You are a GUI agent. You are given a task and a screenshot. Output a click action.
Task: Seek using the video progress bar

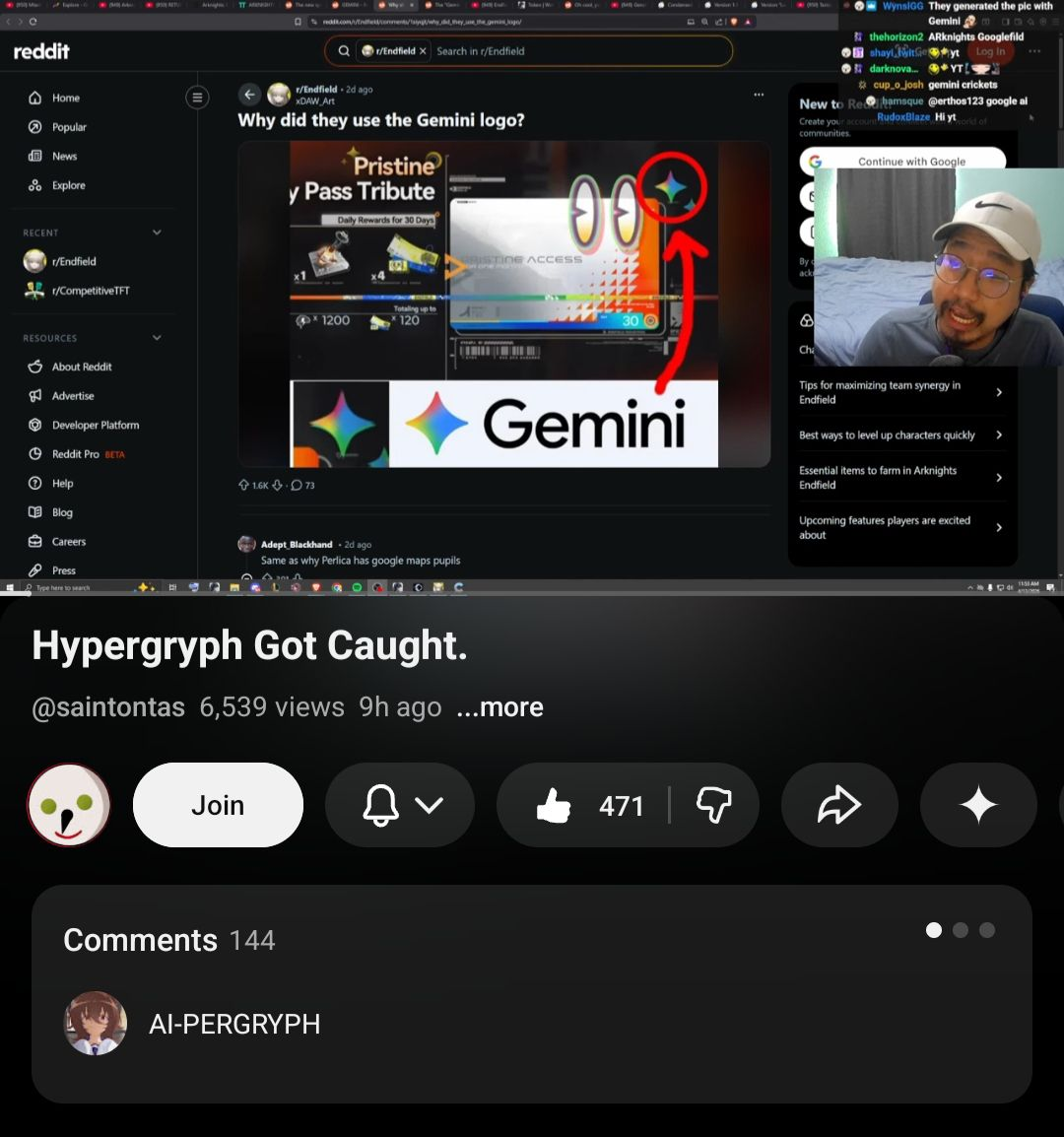click(532, 594)
